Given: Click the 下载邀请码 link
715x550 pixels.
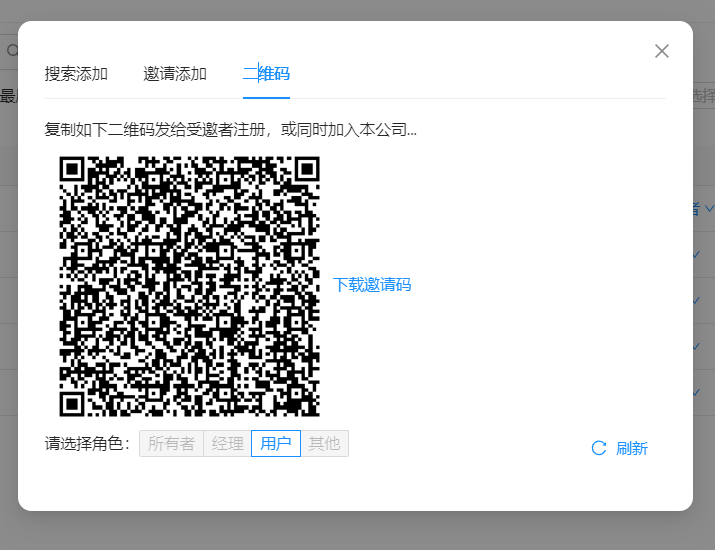Looking at the screenshot, I should pos(372,285).
